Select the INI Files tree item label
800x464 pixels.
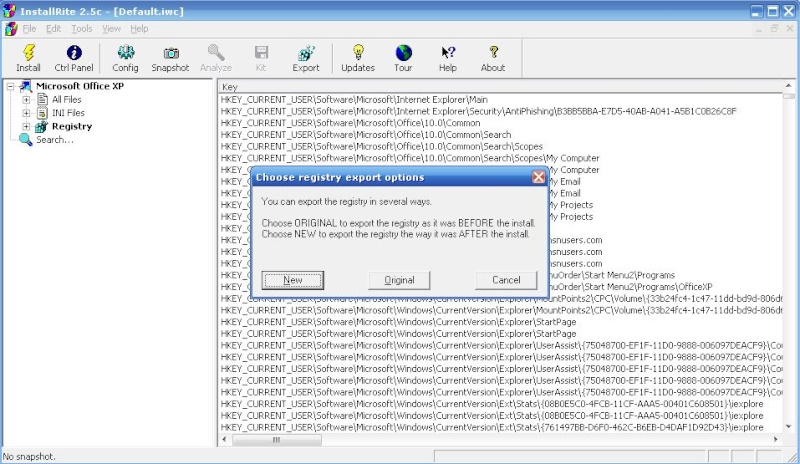pos(68,113)
